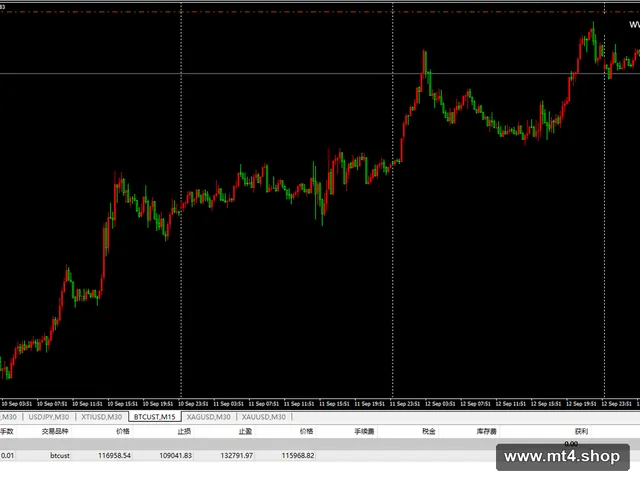The width and height of the screenshot is (640, 480).
Task: Click the 12 Sep 07:51 time axis label
Action: click(x=476, y=404)
